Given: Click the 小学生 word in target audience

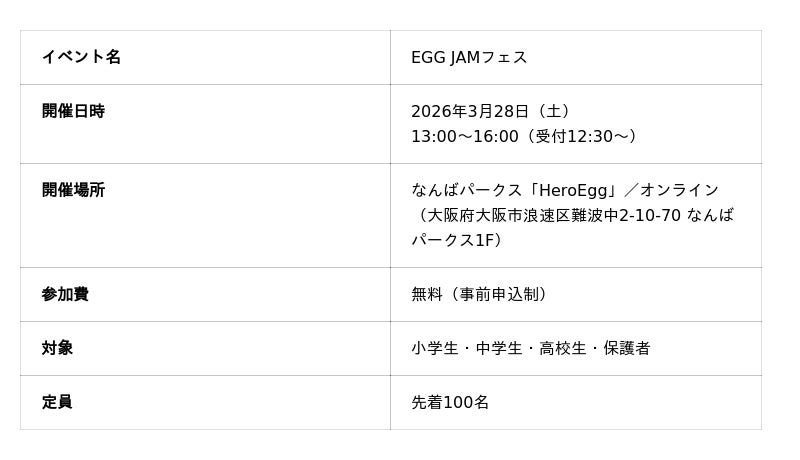Looking at the screenshot, I should (x=435, y=348).
